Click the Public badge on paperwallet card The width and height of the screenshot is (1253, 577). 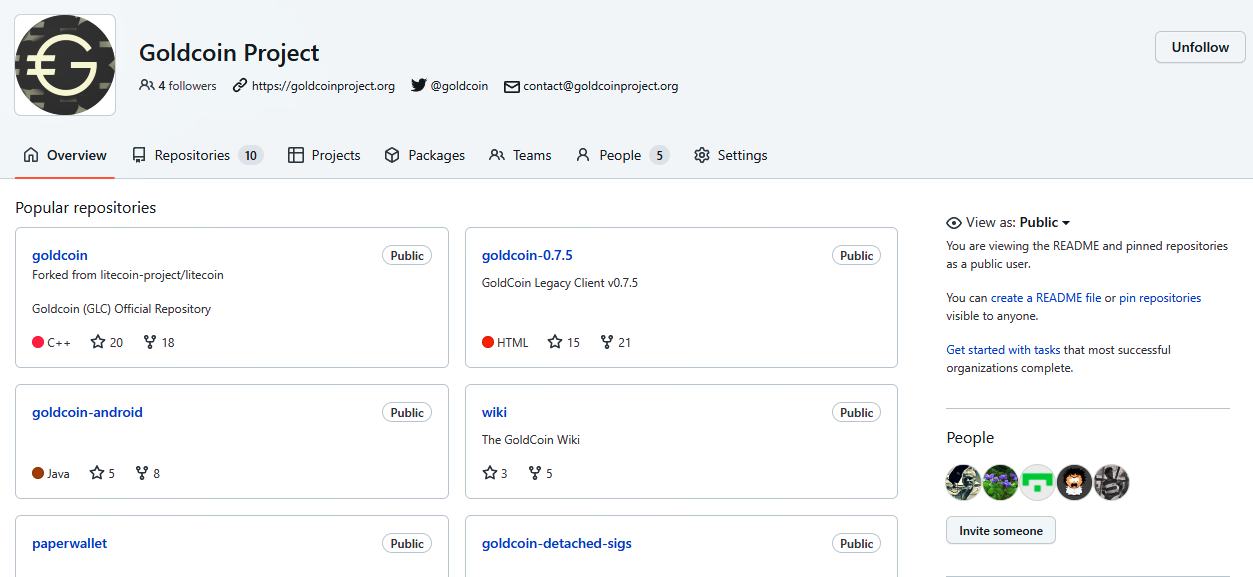coord(407,544)
